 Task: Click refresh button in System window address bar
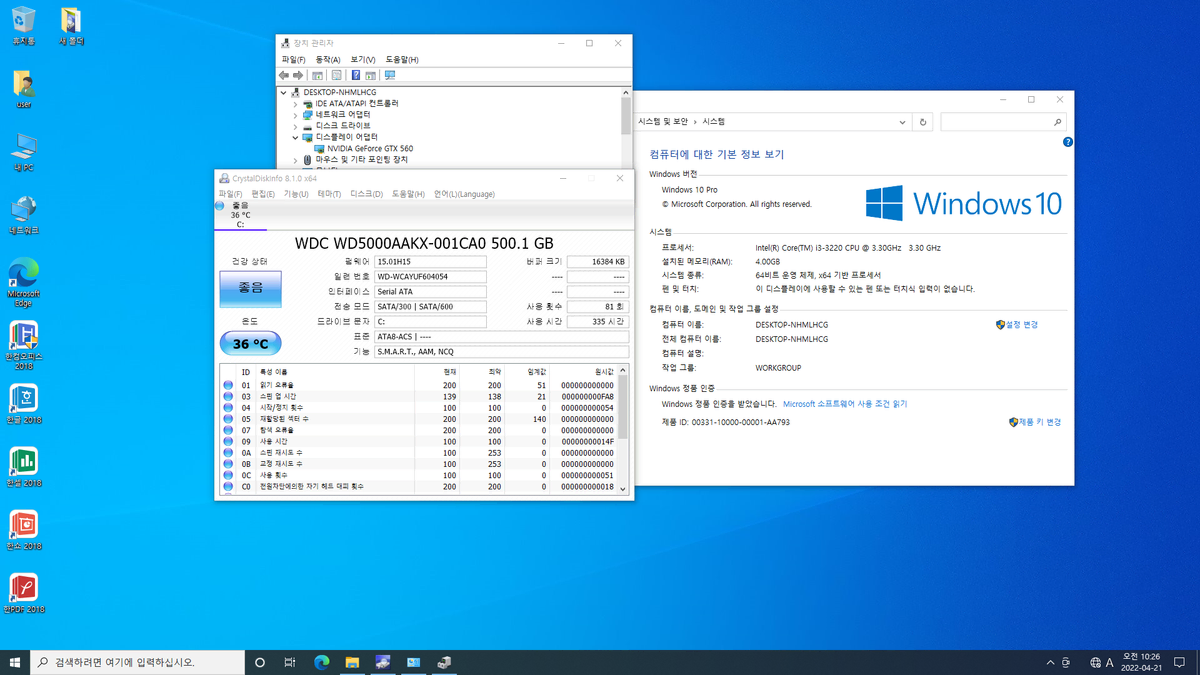(x=923, y=121)
